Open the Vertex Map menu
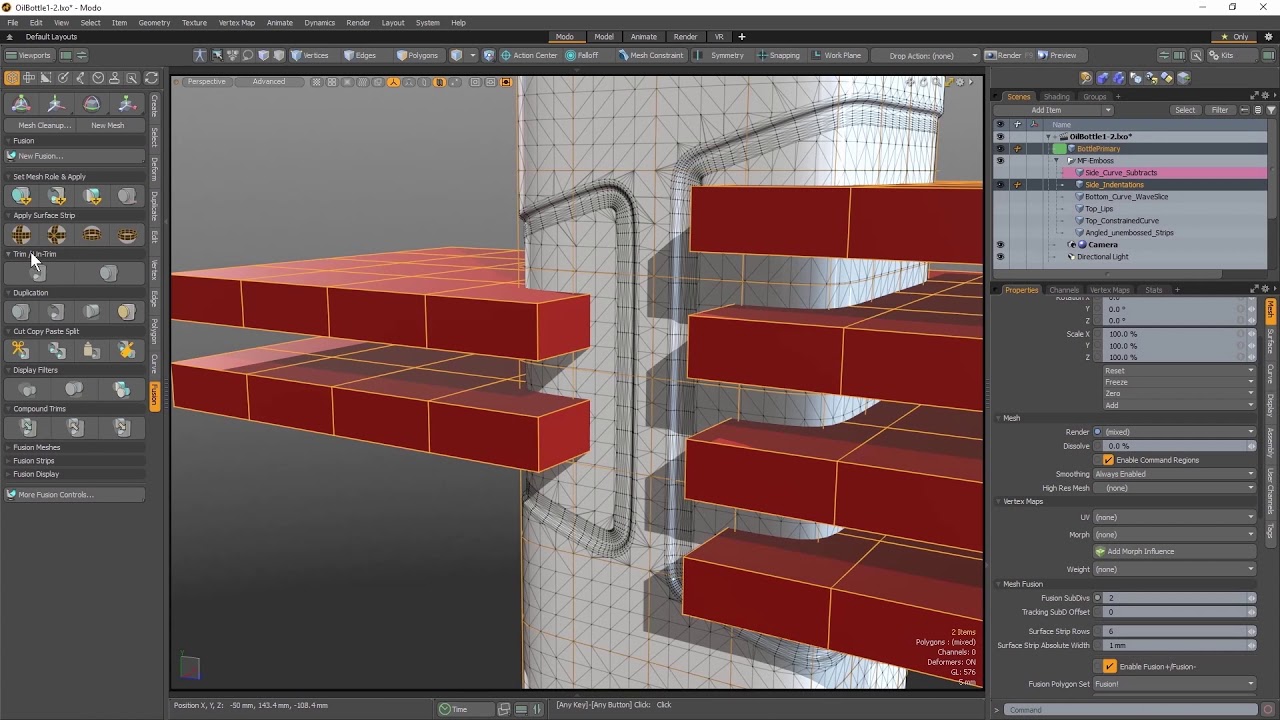Viewport: 1280px width, 720px height. [x=236, y=22]
